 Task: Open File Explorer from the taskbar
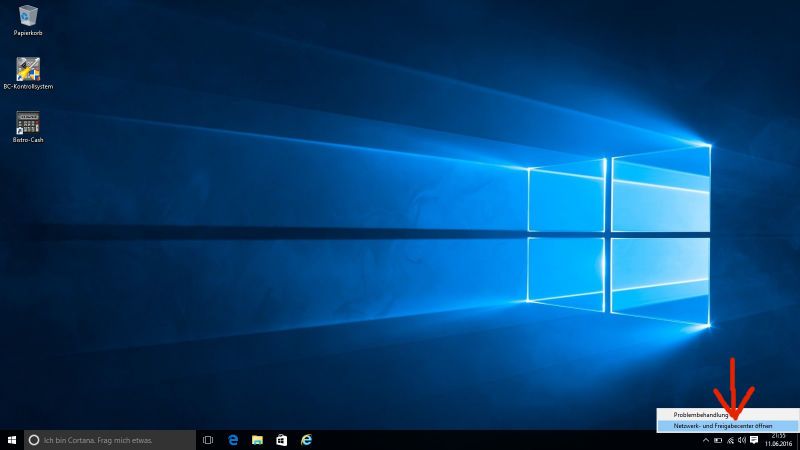tap(257, 440)
